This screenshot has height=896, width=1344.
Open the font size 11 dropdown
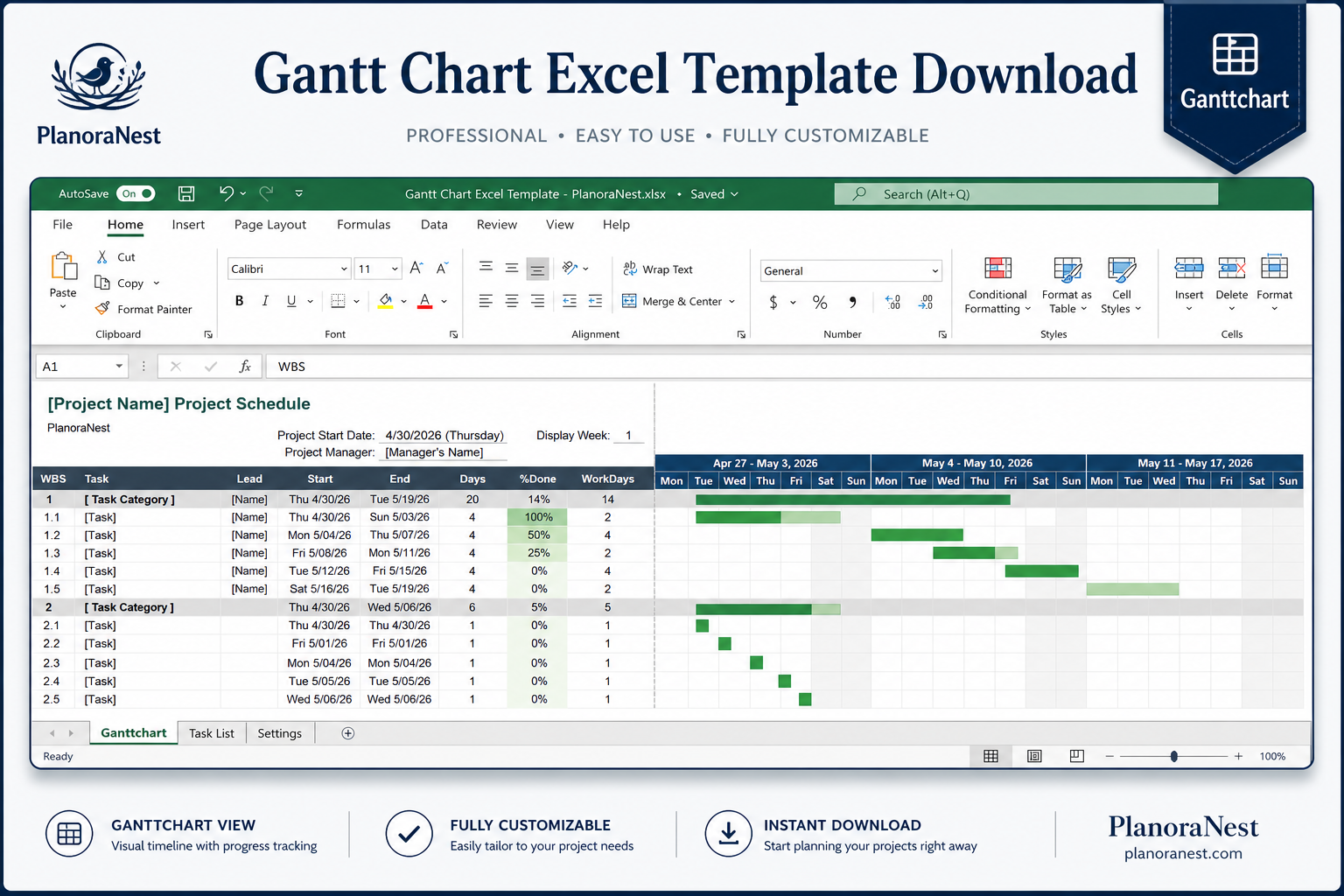click(x=395, y=269)
